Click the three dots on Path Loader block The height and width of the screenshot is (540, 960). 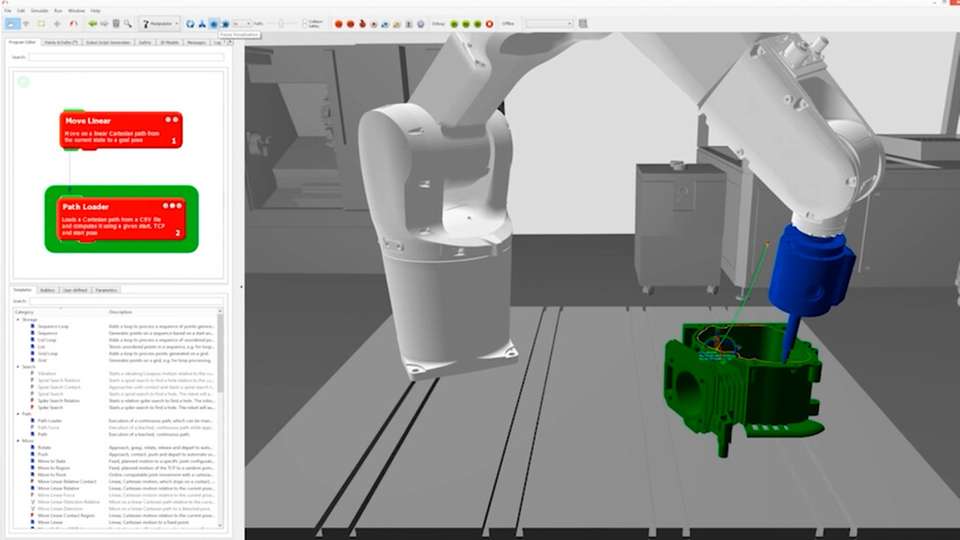point(172,206)
